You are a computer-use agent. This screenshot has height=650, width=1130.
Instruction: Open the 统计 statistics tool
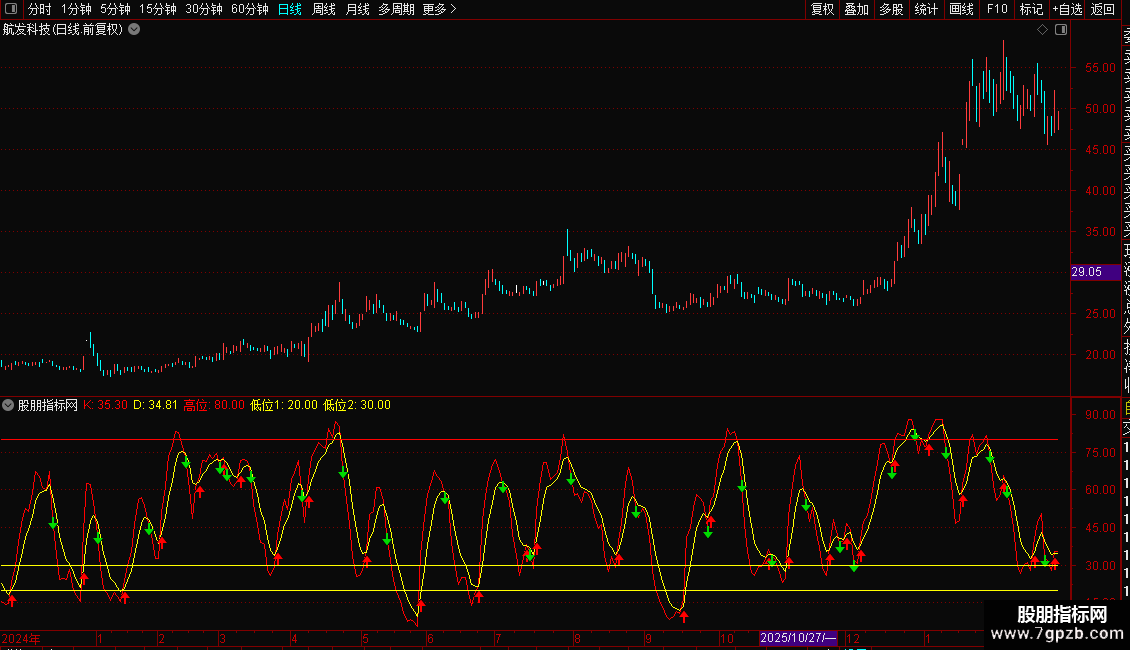[x=926, y=10]
